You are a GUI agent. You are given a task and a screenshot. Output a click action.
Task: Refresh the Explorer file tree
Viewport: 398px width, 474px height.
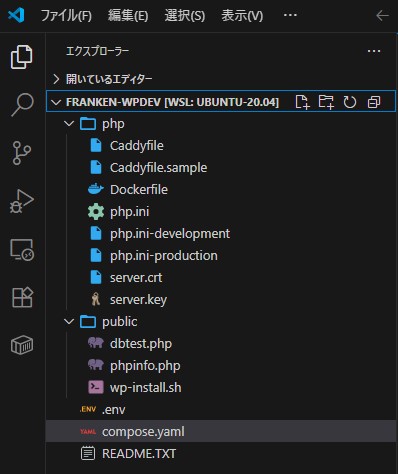pos(350,102)
